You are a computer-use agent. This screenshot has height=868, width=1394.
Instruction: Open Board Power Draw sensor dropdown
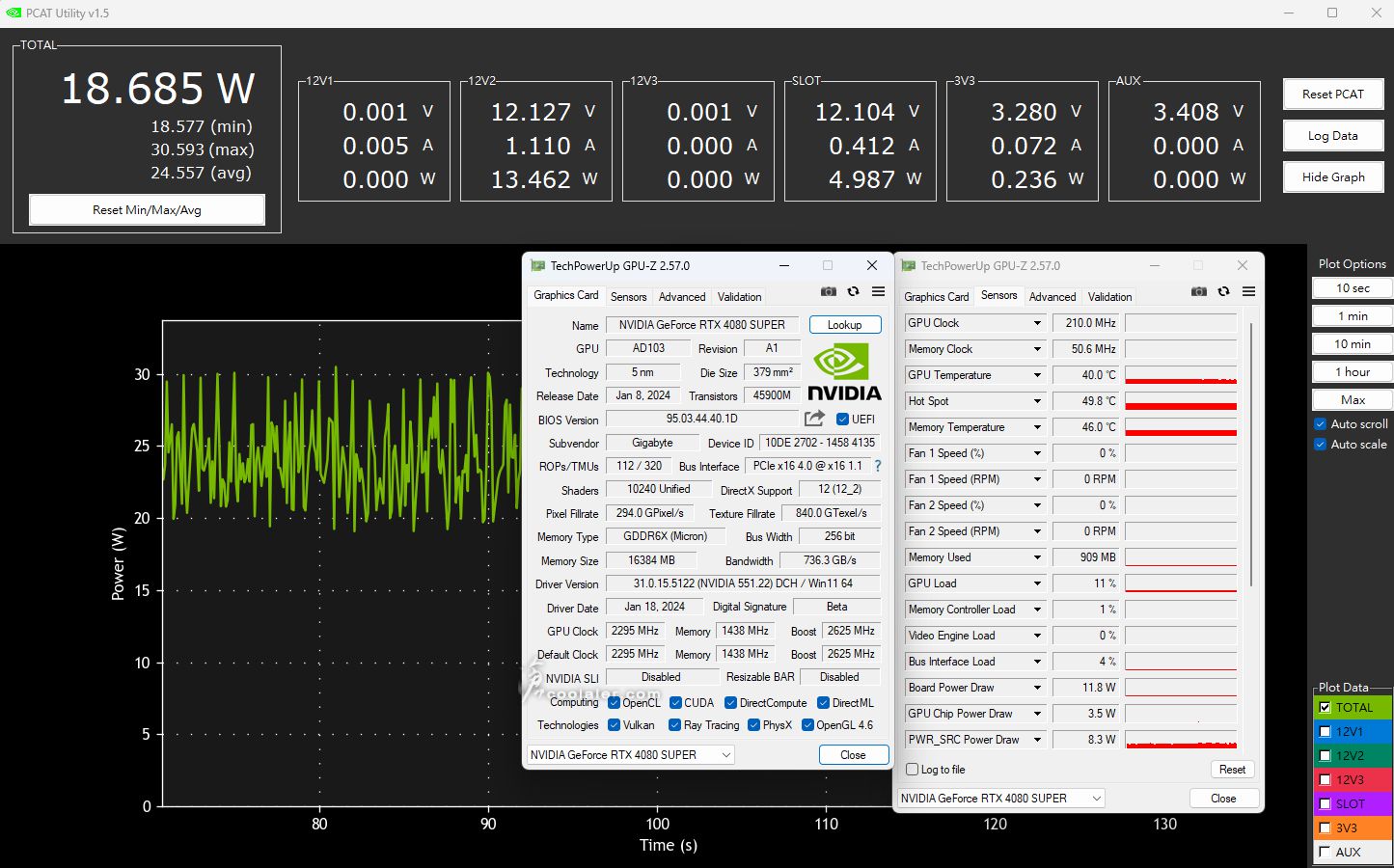pyautogui.click(x=1038, y=688)
